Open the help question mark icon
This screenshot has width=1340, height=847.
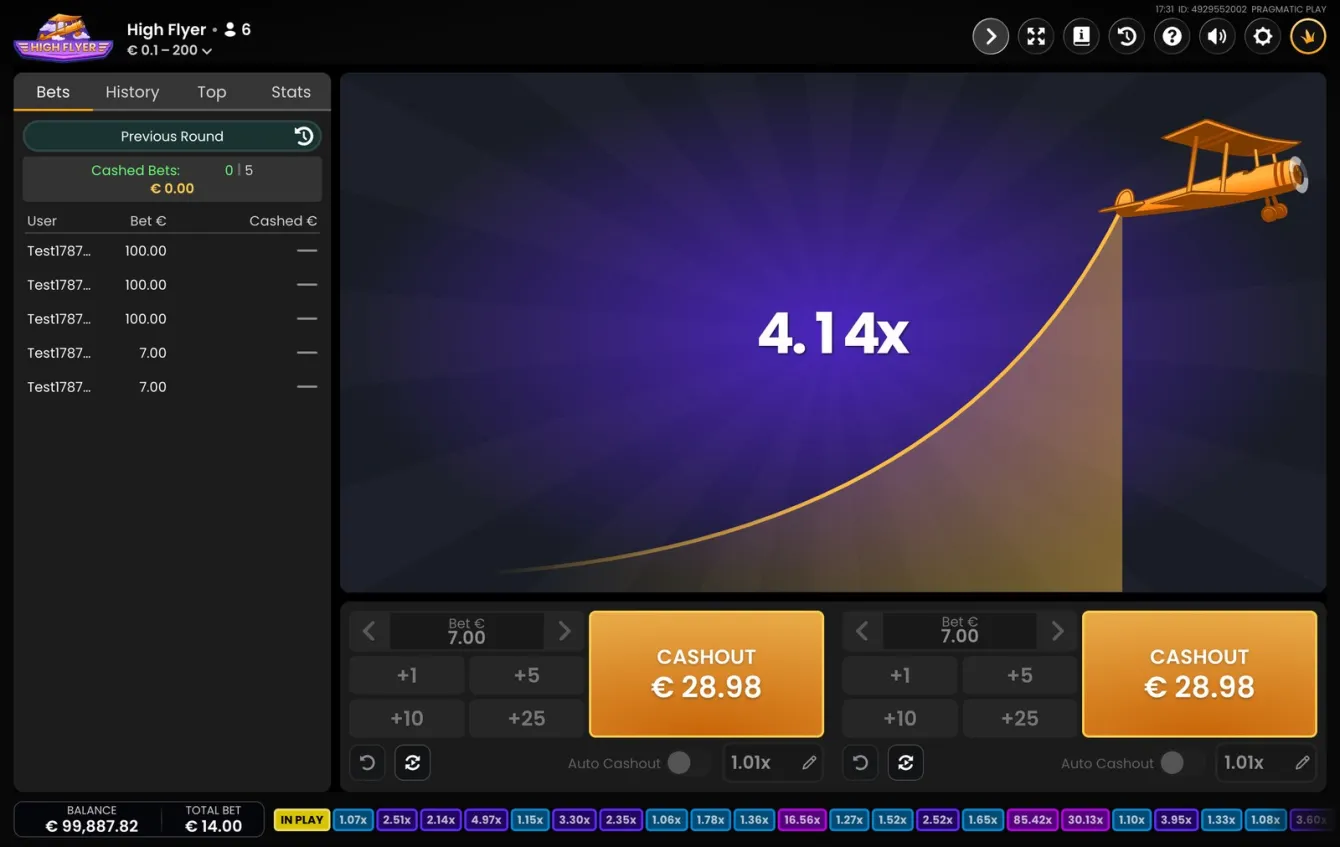pos(1172,37)
